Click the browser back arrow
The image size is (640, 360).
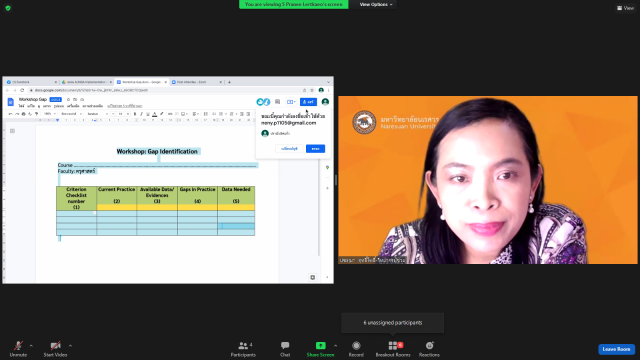(7, 90)
